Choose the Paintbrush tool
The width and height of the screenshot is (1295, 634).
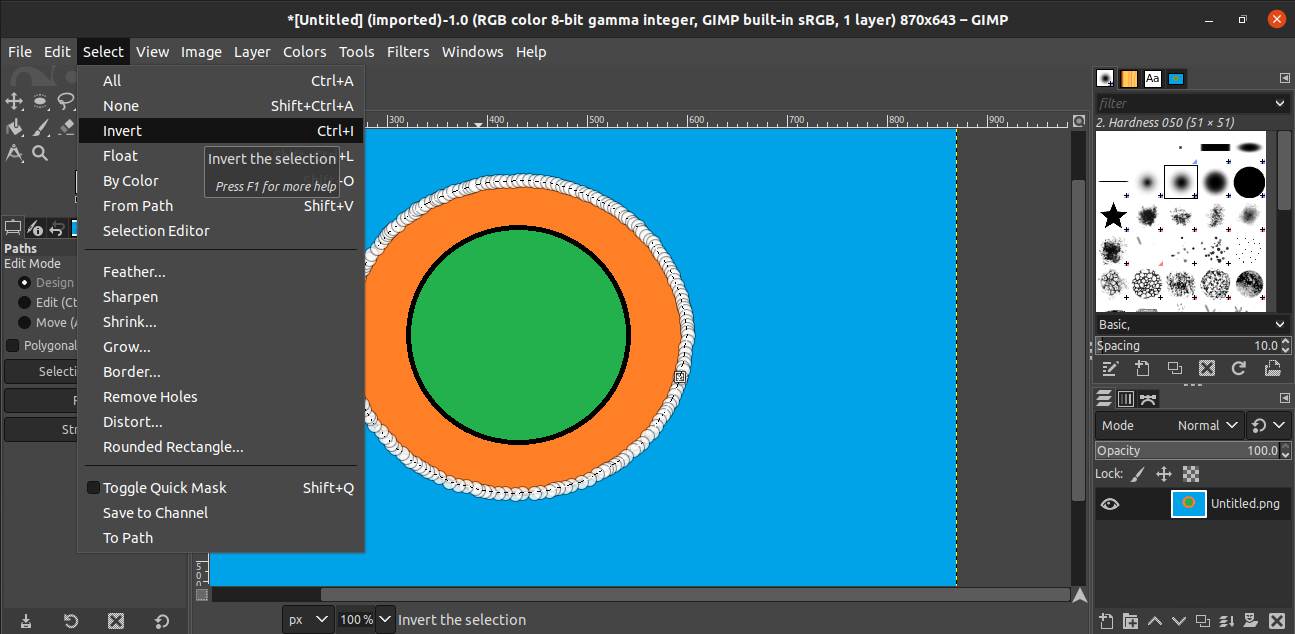(x=41, y=127)
